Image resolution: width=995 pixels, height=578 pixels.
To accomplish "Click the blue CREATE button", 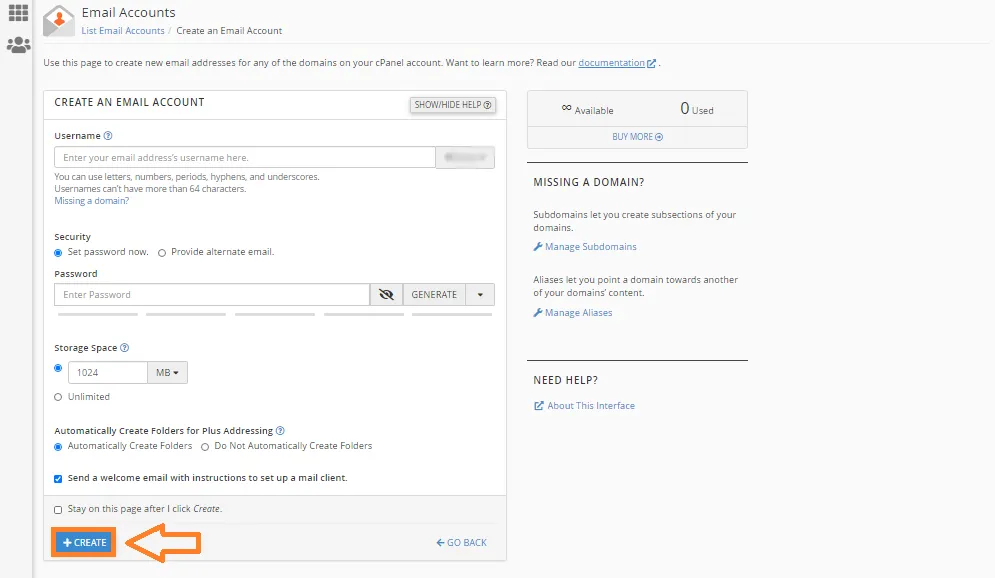I will [x=84, y=542].
